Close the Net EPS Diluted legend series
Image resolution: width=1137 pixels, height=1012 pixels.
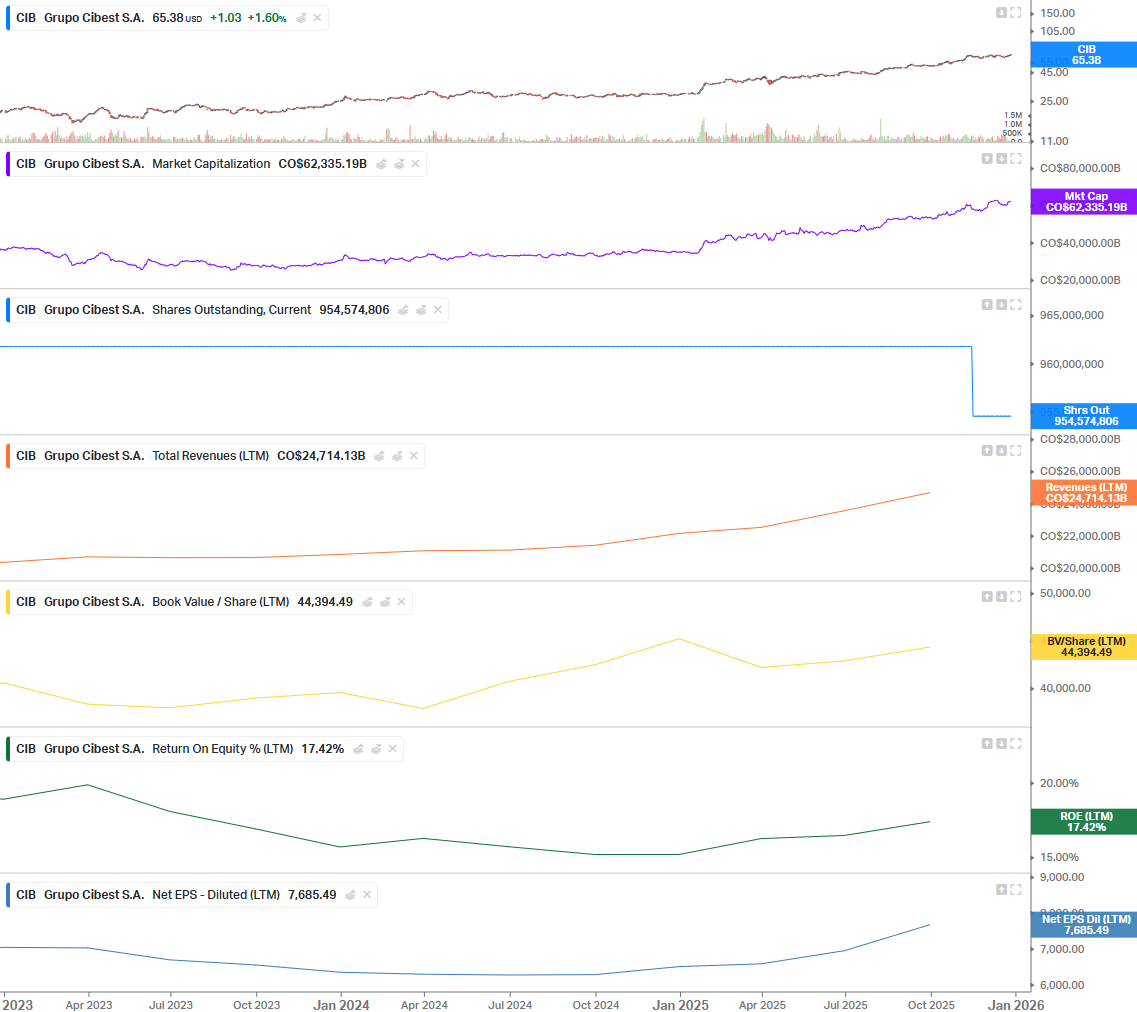pos(366,895)
